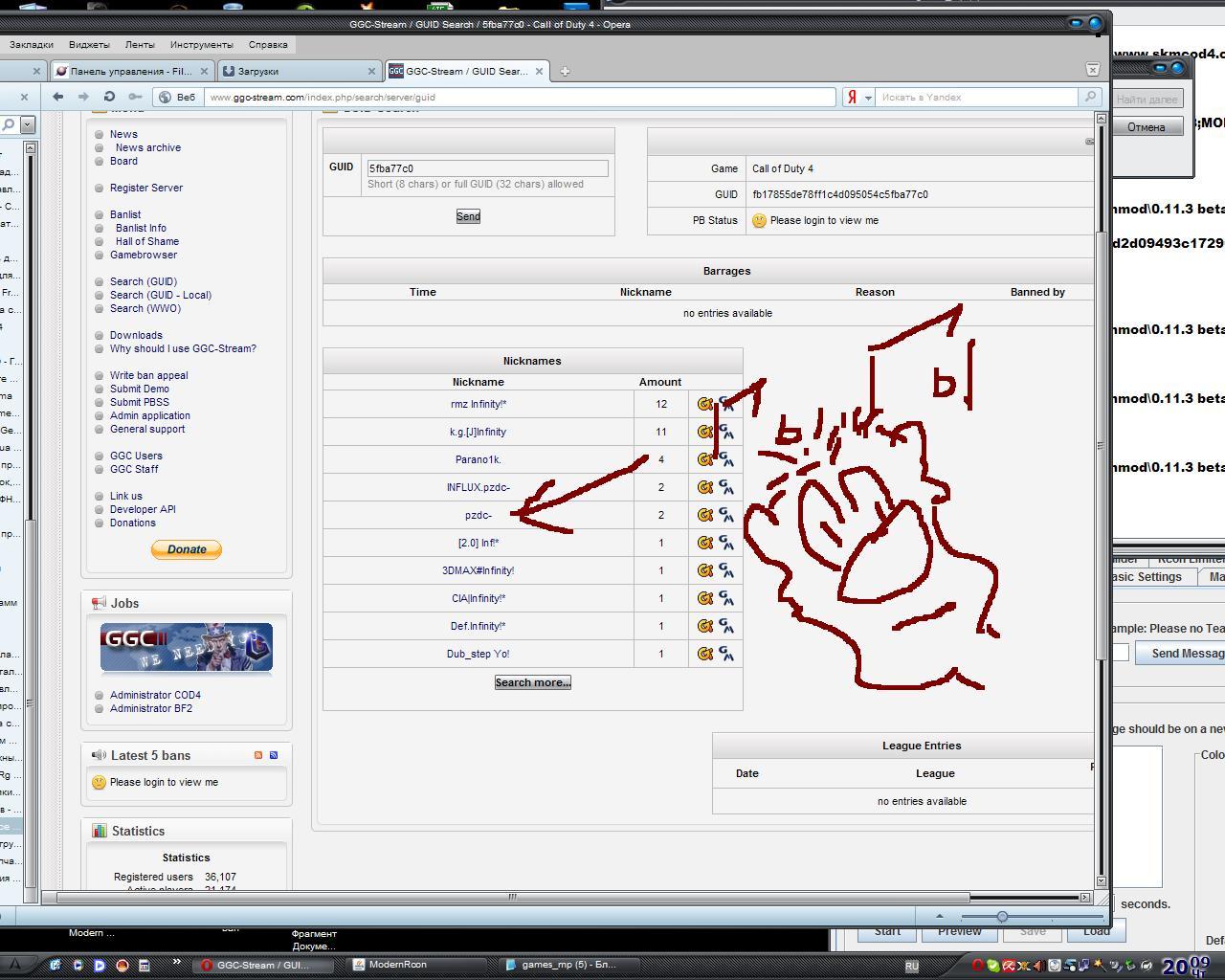Open the News archive link
Image resolution: width=1225 pixels, height=980 pixels.
(x=148, y=147)
